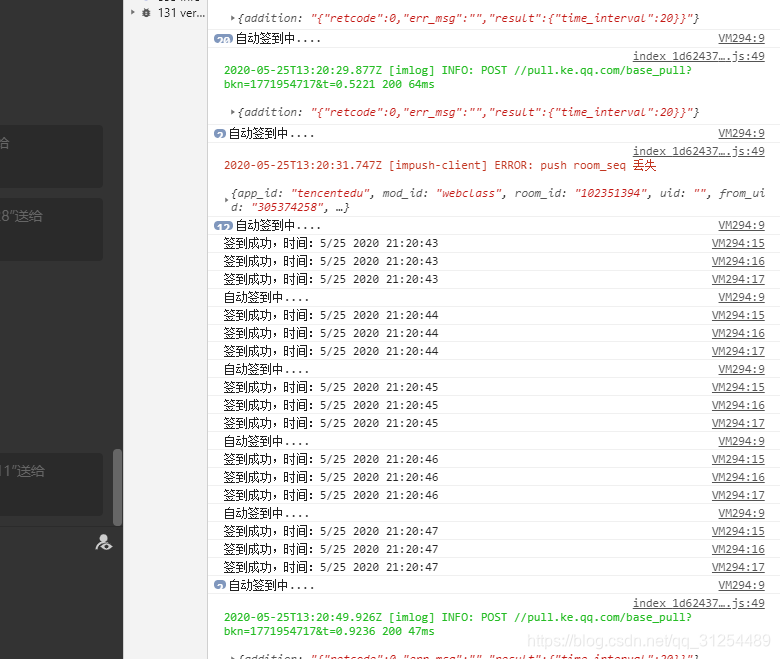The width and height of the screenshot is (780, 659).
Task: Expand the {addition} object below the 64ms imlog entry
Action: pos(232,112)
